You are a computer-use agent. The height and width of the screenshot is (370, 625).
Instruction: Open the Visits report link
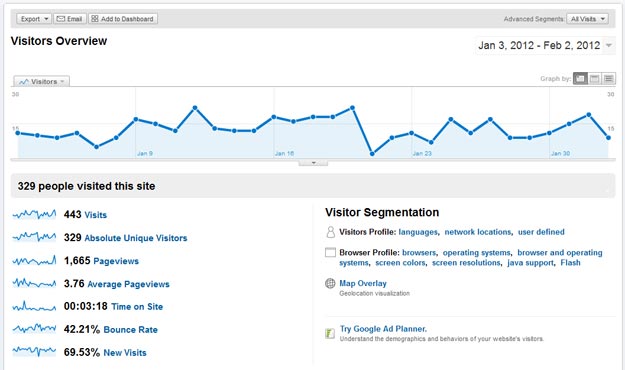(96, 215)
